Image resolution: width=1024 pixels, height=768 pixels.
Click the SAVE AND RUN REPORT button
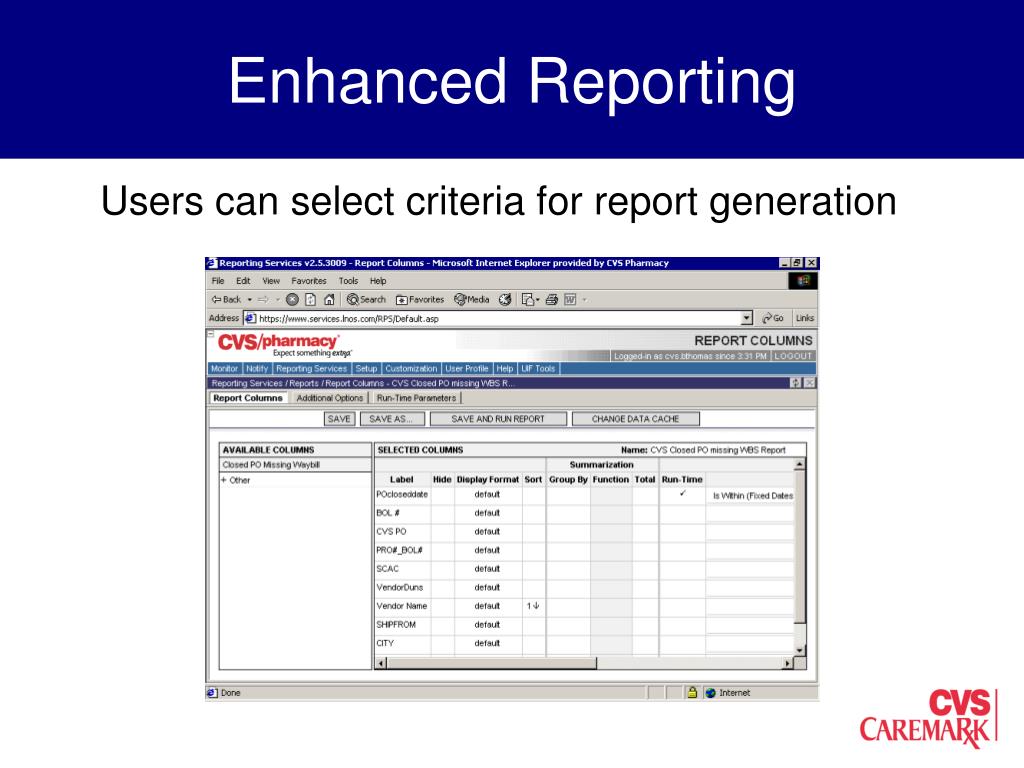point(498,419)
